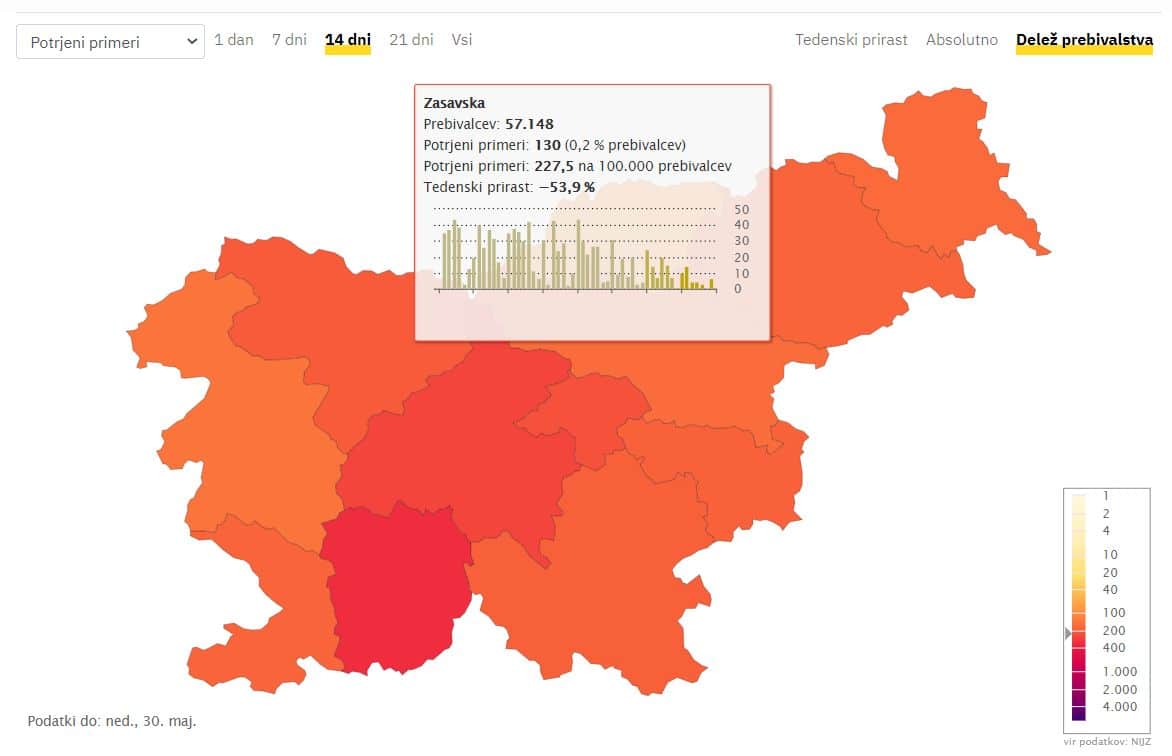Switch to the 7 dni view
1172x756 pixels.
pos(289,40)
